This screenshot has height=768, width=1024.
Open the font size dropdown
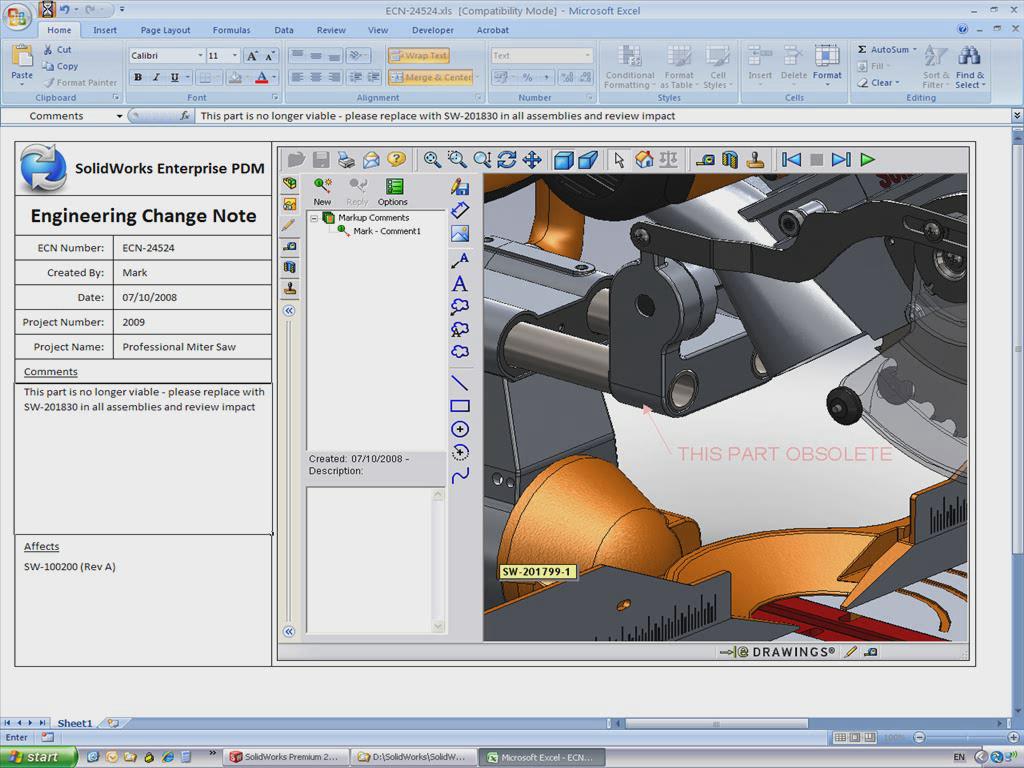235,56
